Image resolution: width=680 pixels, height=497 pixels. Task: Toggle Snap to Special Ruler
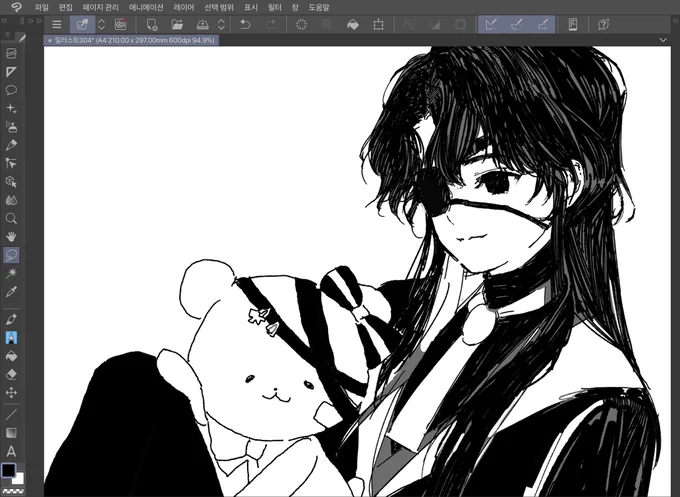pos(517,25)
